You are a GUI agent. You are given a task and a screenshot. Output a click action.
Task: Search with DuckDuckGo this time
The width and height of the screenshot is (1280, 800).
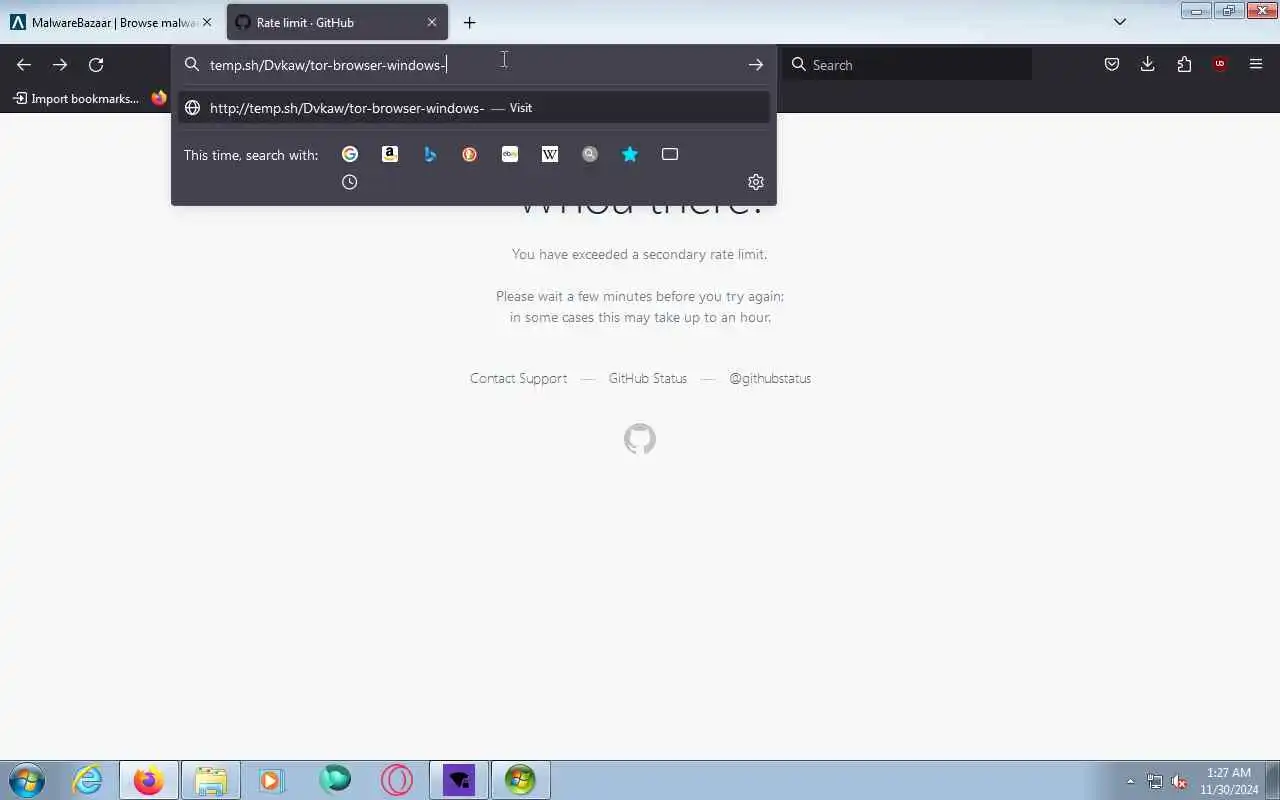470,154
